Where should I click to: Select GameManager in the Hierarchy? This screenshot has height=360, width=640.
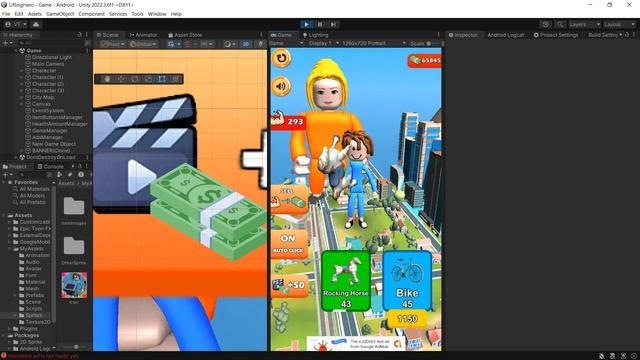tap(50, 131)
